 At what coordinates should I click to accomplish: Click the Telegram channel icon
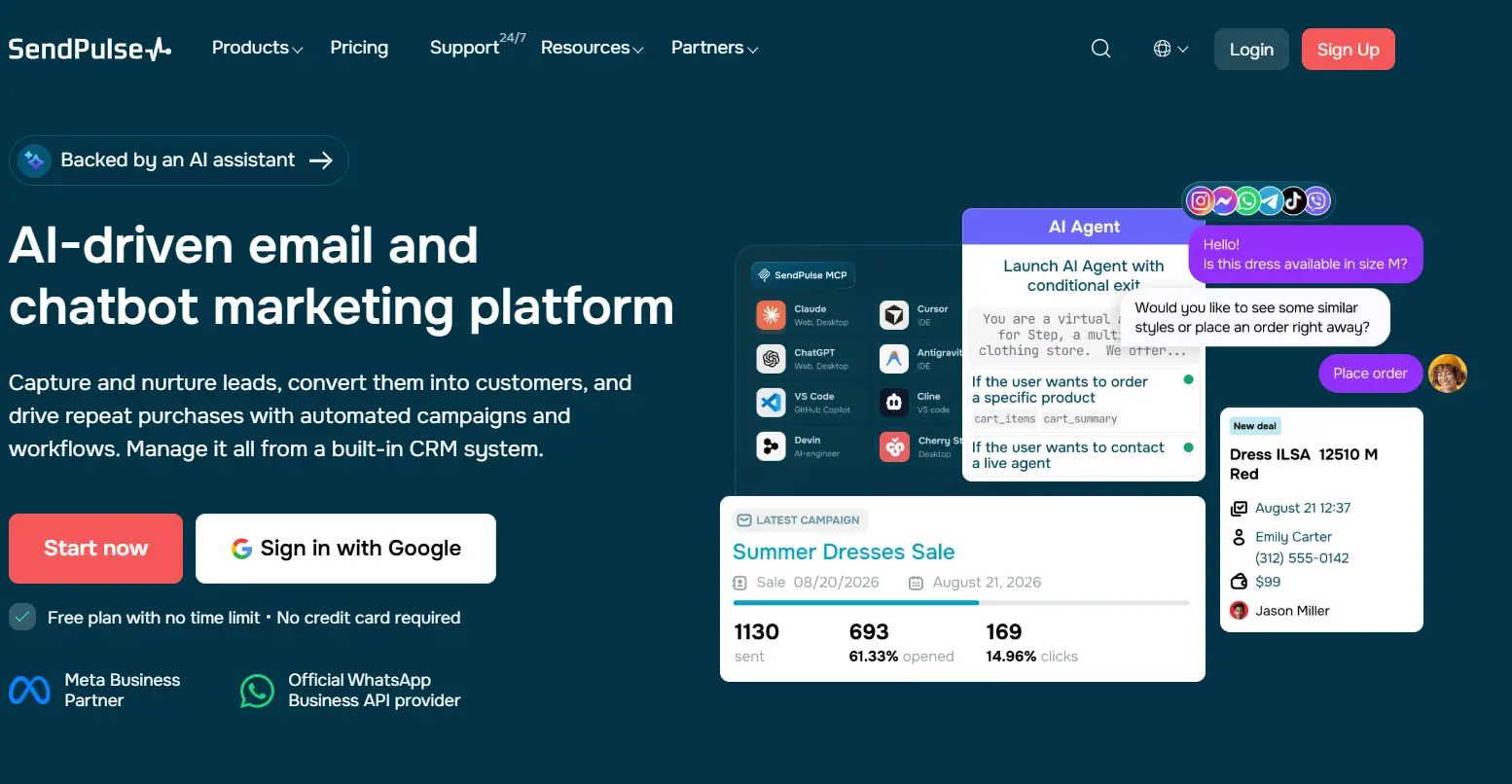click(x=1271, y=201)
